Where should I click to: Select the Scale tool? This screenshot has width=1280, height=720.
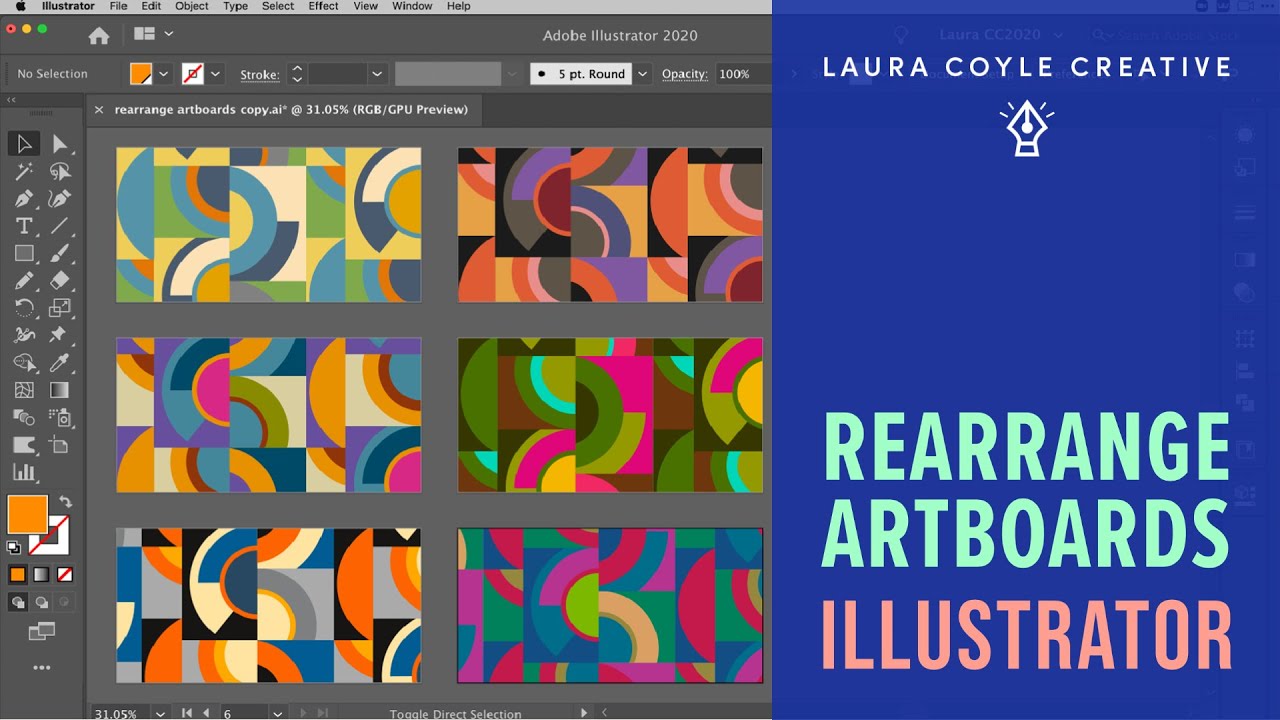point(59,307)
